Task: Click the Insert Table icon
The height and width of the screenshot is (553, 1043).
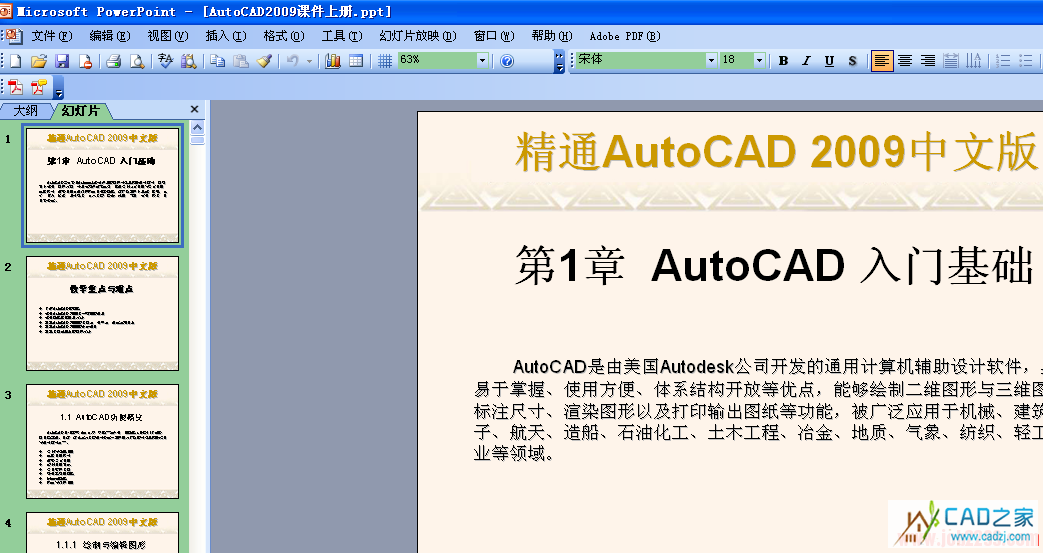Action: (356, 61)
